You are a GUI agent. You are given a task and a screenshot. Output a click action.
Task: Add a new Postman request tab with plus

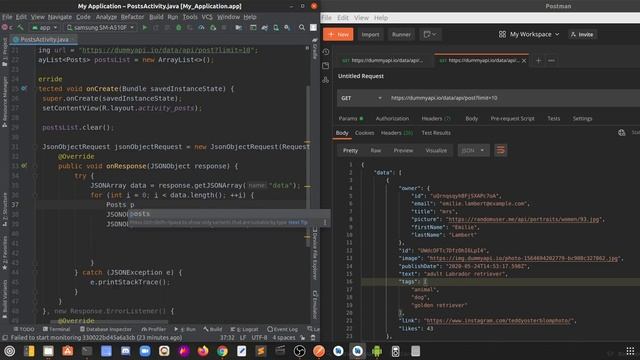pyautogui.click(x=538, y=60)
